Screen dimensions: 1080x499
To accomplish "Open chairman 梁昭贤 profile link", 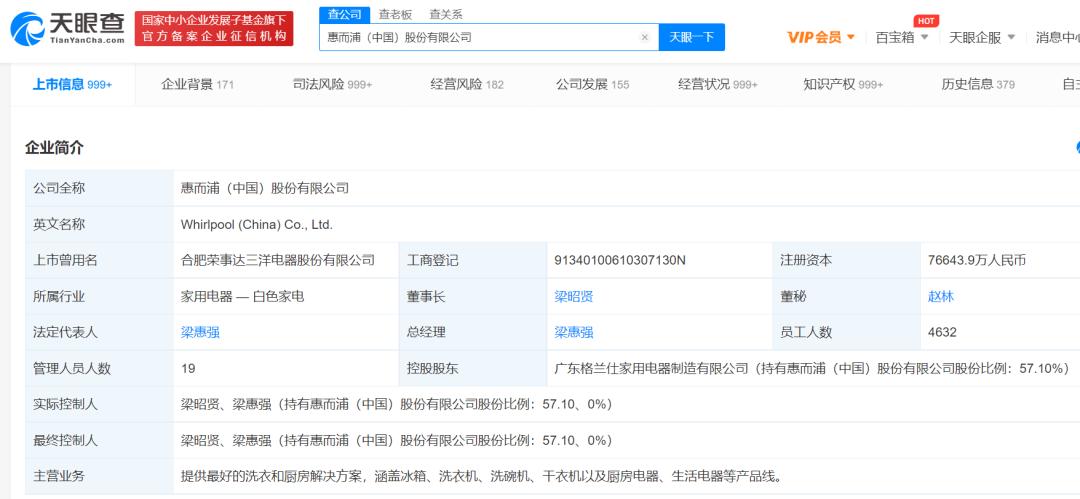I will pyautogui.click(x=574, y=297).
